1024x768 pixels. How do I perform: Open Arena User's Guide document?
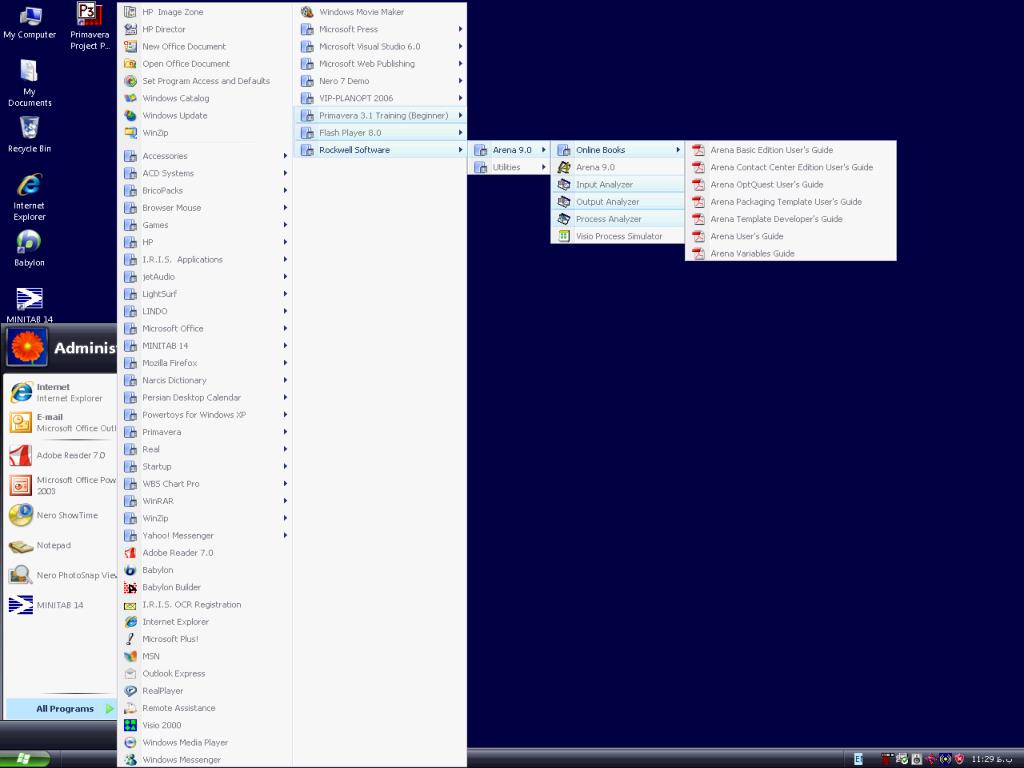coord(791,236)
